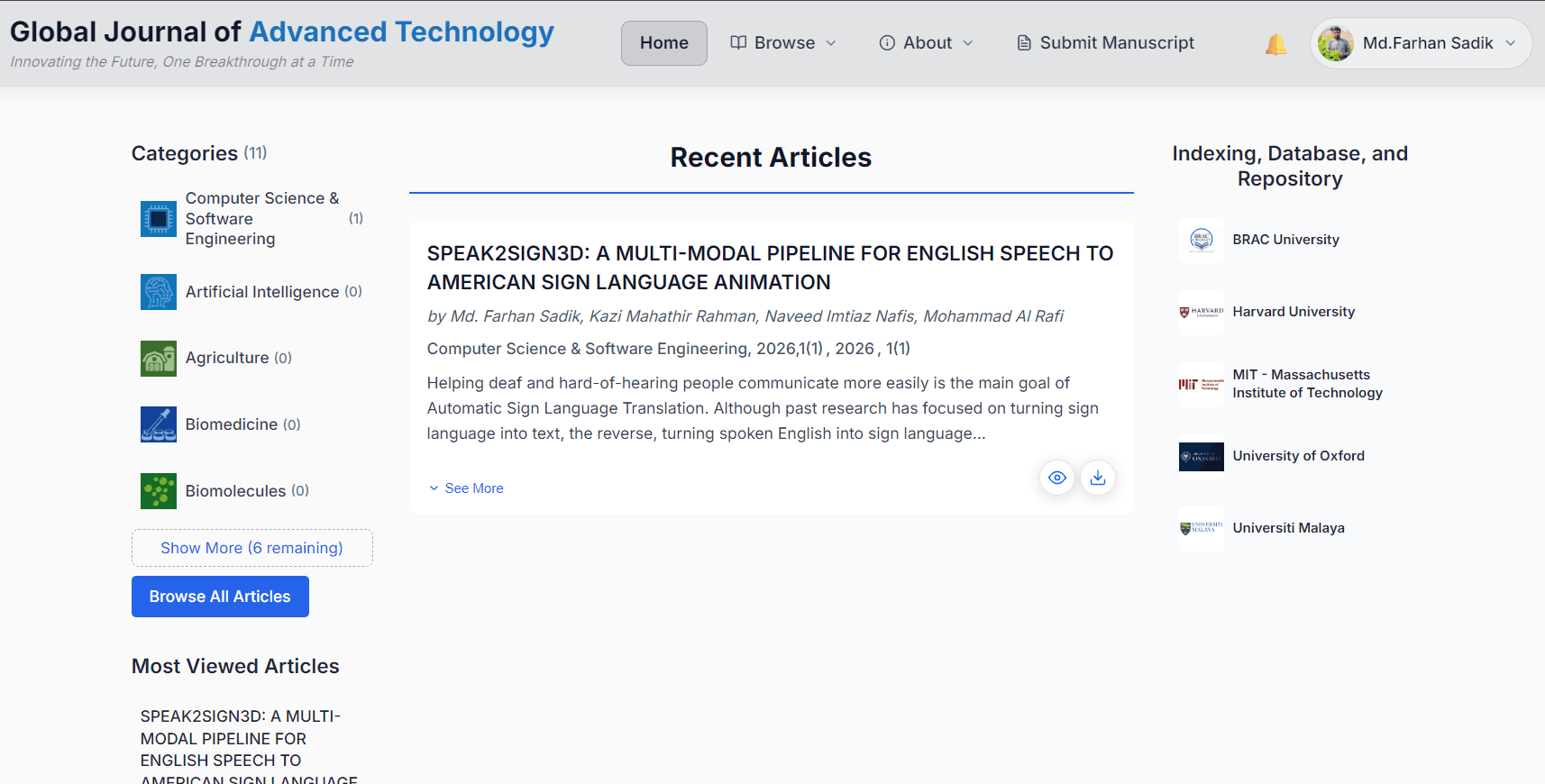Click the Most Viewed Articles heading
1545x784 pixels.
pos(235,666)
